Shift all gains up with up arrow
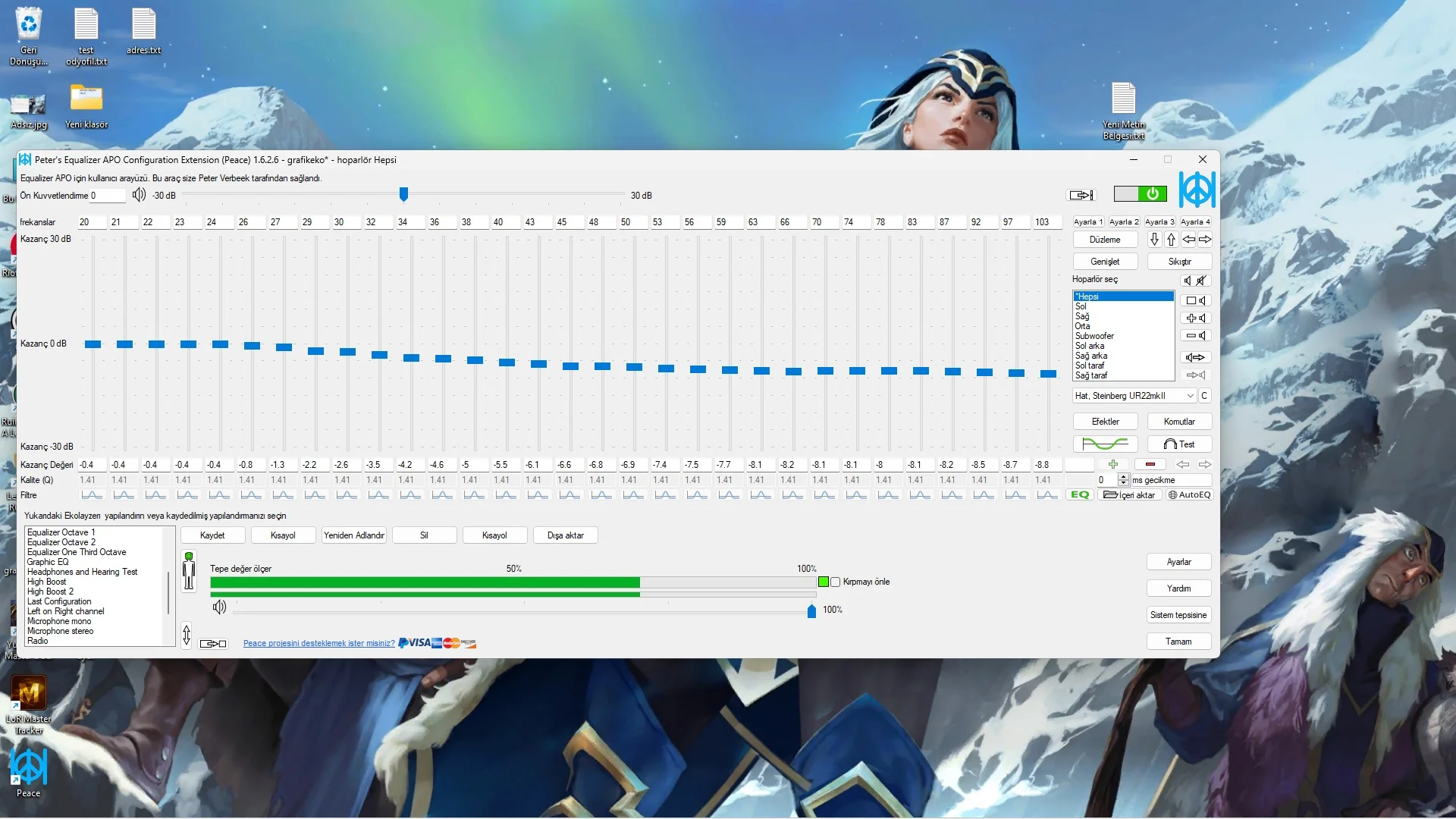The image size is (1456, 819). click(1171, 240)
